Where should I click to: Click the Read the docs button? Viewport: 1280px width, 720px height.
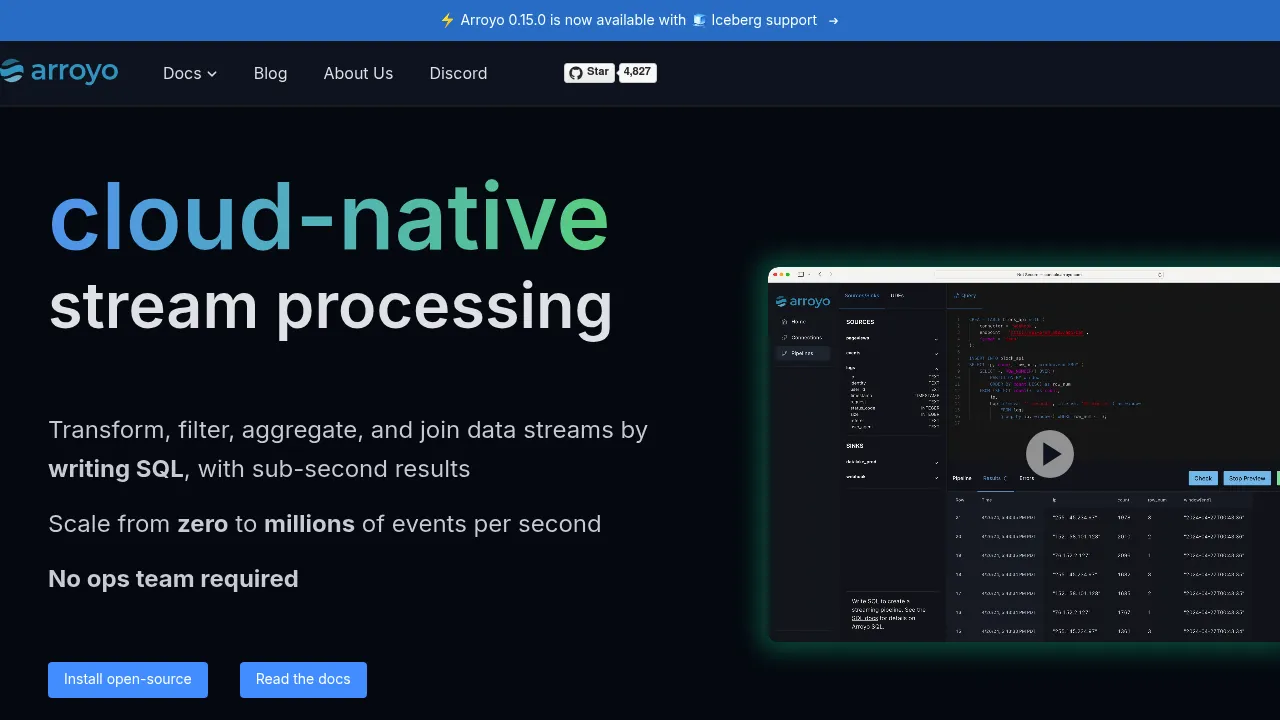[x=303, y=680]
